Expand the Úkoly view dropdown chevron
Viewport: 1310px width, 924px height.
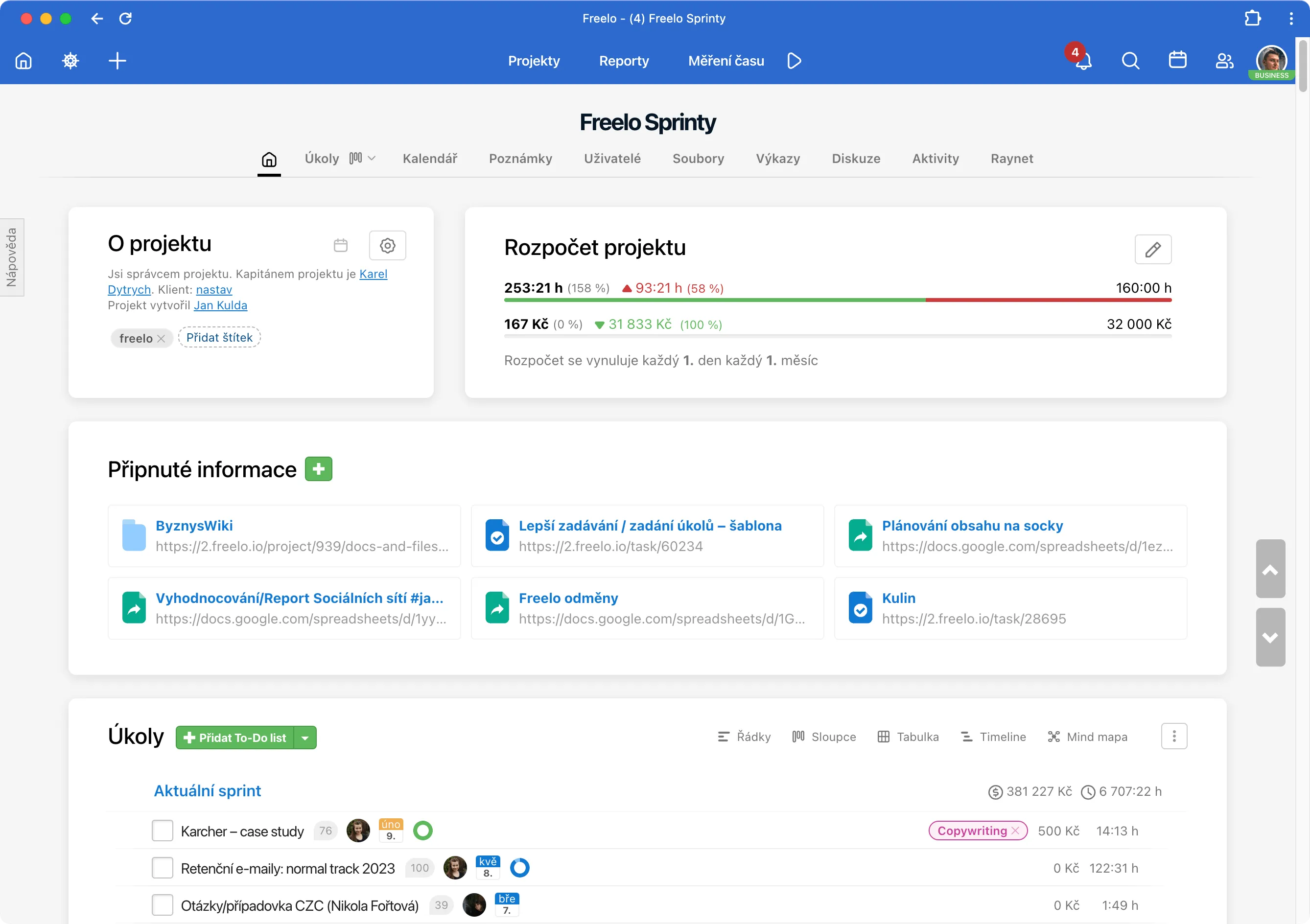click(372, 158)
